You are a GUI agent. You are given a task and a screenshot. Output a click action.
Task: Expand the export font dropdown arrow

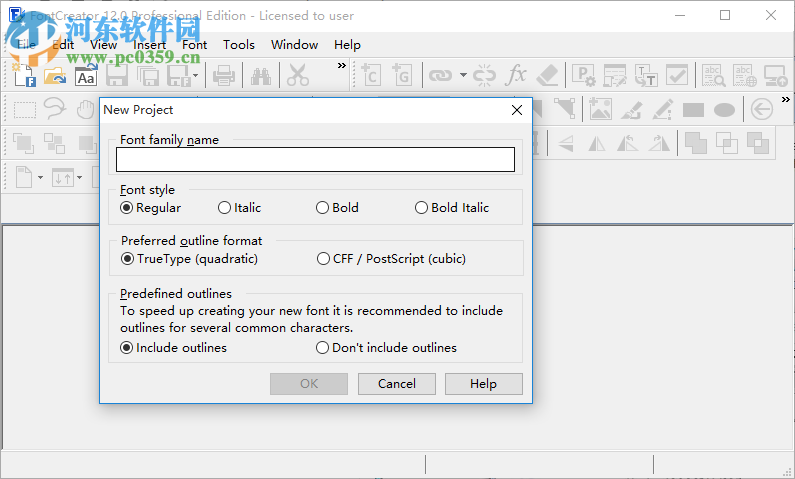(196, 76)
